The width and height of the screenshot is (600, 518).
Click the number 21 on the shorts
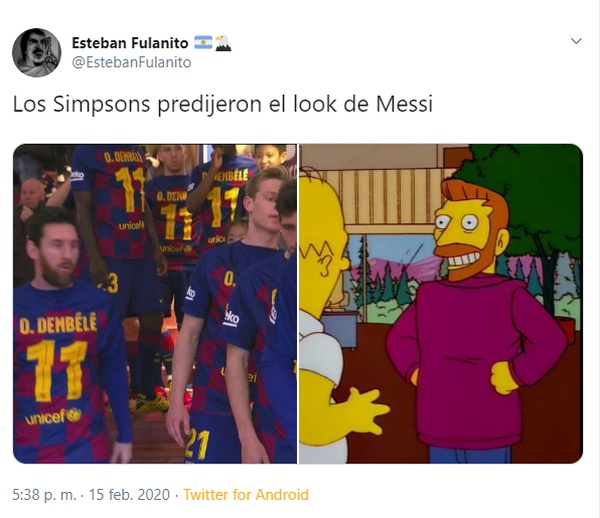coord(197,445)
